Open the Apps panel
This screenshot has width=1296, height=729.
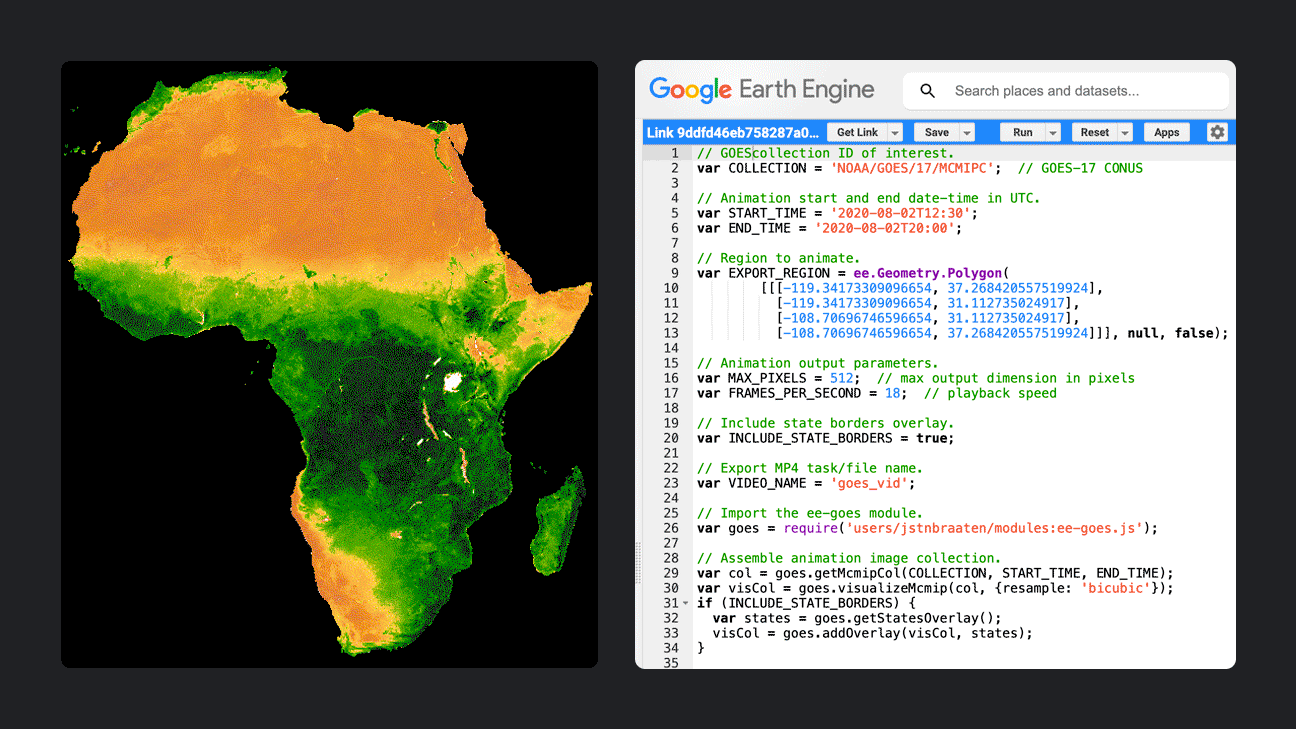1166,131
